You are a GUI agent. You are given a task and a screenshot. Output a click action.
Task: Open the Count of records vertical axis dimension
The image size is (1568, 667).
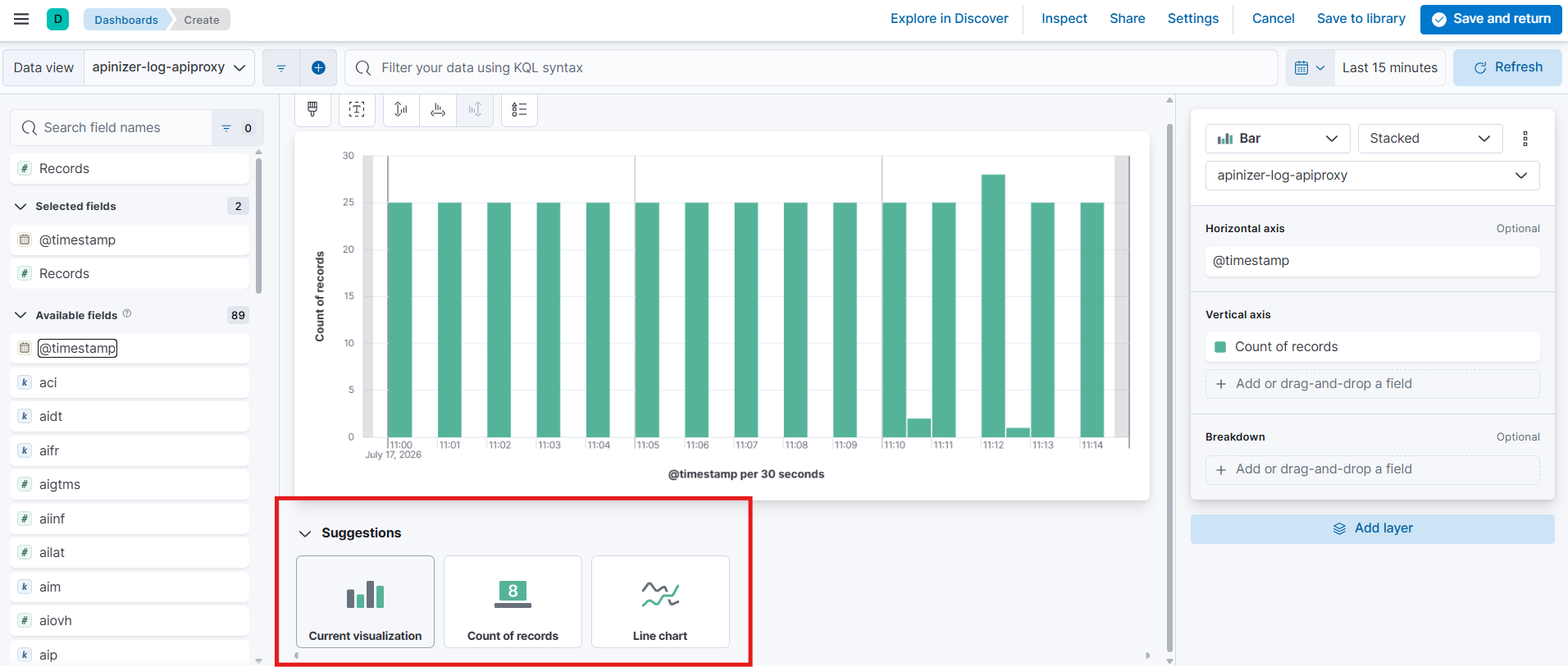click(x=1372, y=347)
